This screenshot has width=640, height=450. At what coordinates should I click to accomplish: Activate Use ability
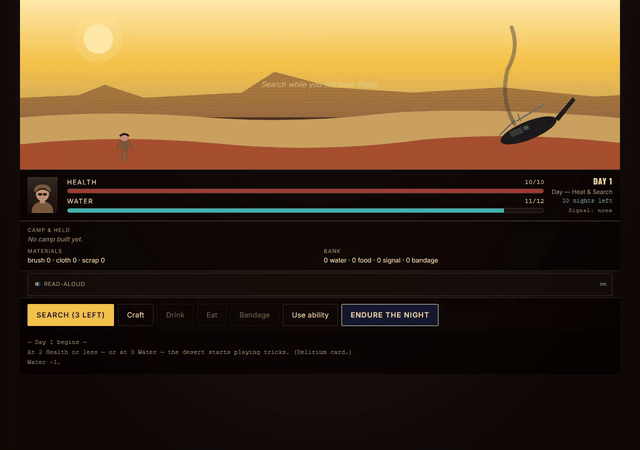[310, 315]
